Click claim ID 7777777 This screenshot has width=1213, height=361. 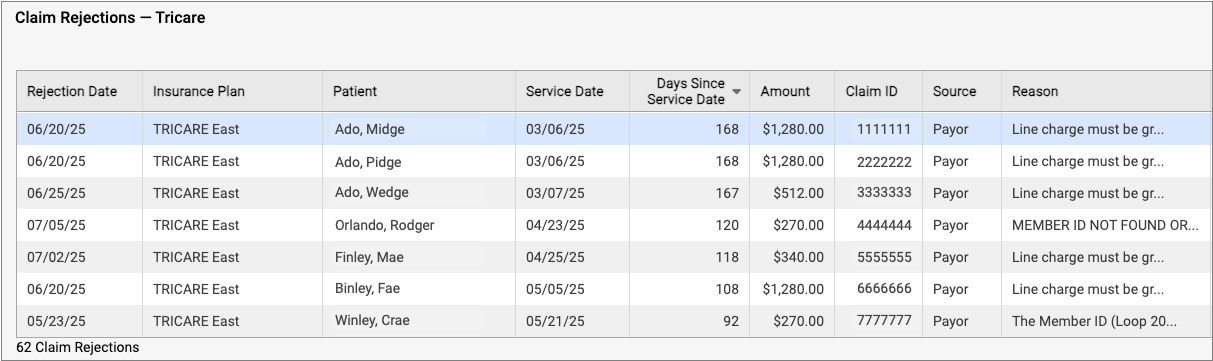(884, 321)
